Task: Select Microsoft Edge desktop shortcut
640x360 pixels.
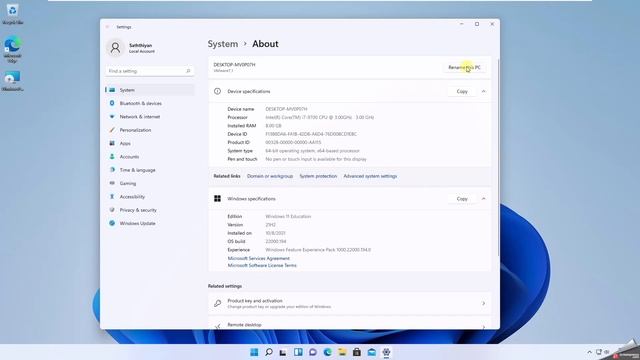Action: coord(12,49)
